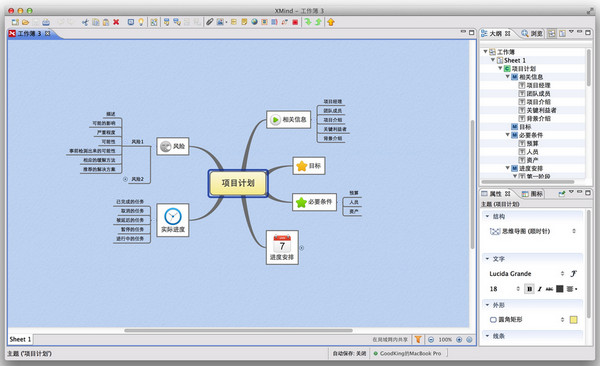Create a new workbook from the toolbar
This screenshot has height=366, width=600.
(x=15, y=22)
